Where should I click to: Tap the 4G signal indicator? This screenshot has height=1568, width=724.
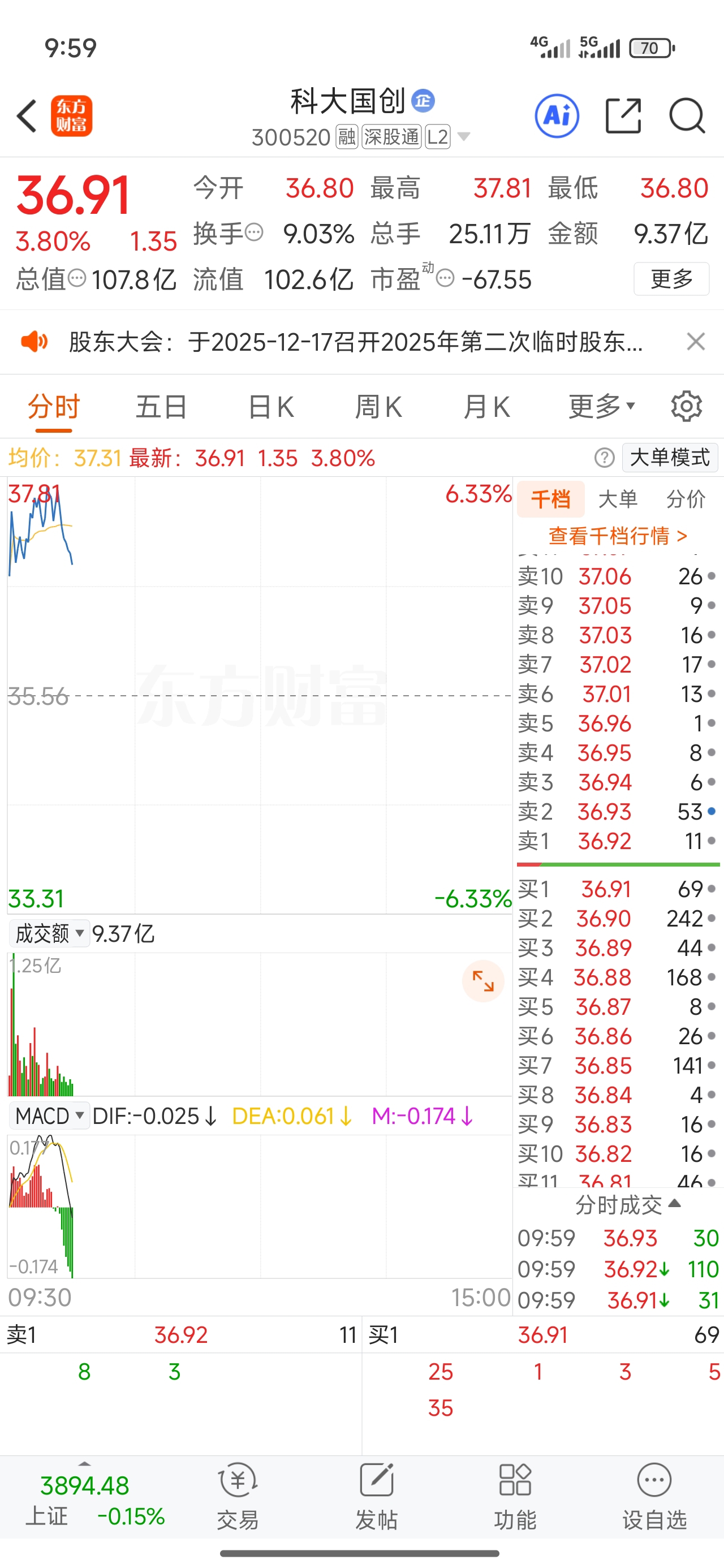[x=550, y=47]
